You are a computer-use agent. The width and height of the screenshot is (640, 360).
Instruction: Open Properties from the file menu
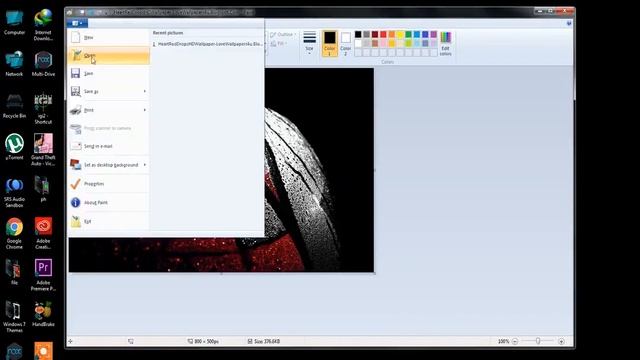[109, 184]
